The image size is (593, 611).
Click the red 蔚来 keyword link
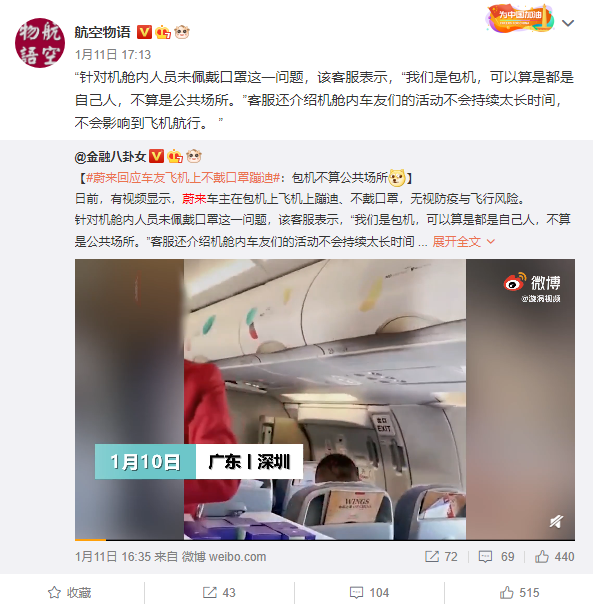tap(194, 199)
